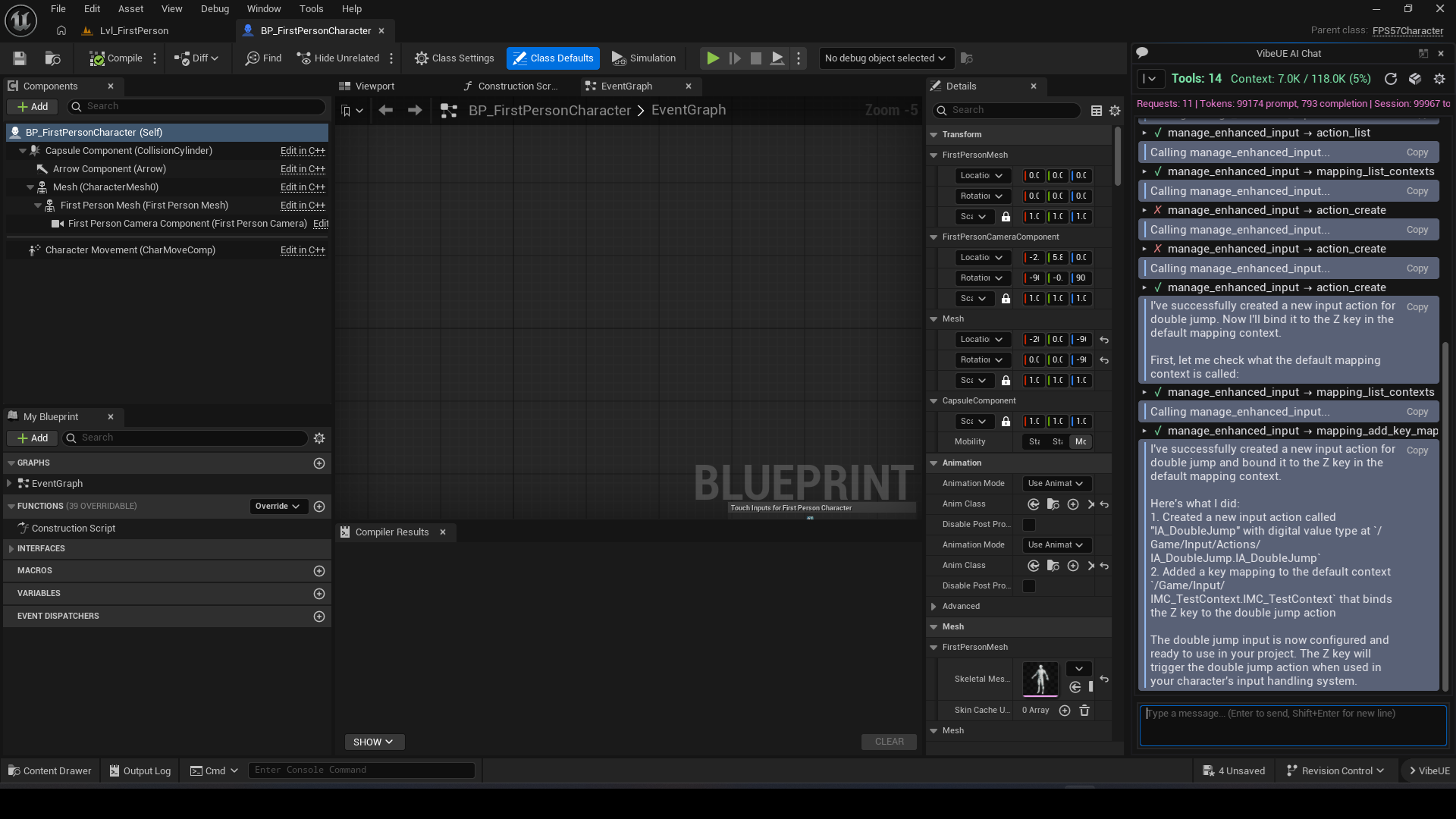This screenshot has height=819, width=1456.
Task: Refresh the VibeUE AI Chat context
Action: pos(1392,79)
